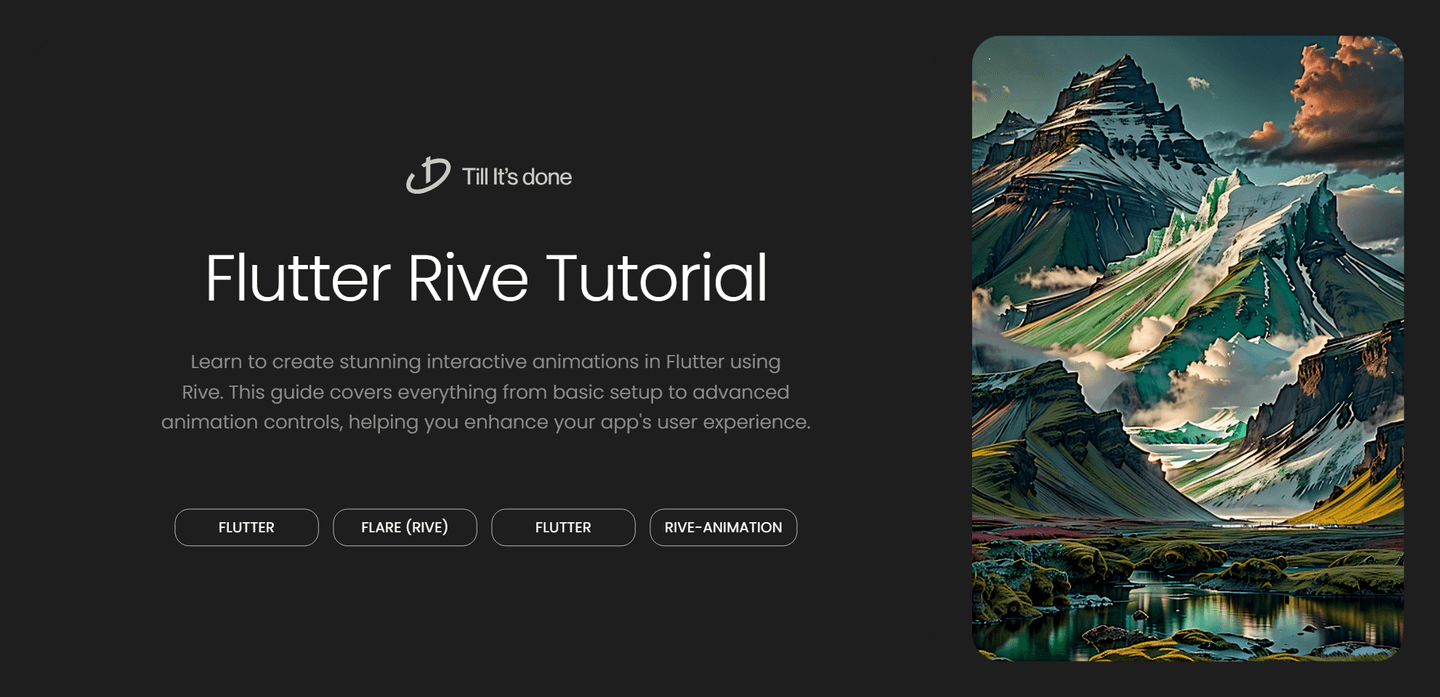1440x697 pixels.
Task: Click the "Till It's done" brand text
Action: click(x=516, y=177)
